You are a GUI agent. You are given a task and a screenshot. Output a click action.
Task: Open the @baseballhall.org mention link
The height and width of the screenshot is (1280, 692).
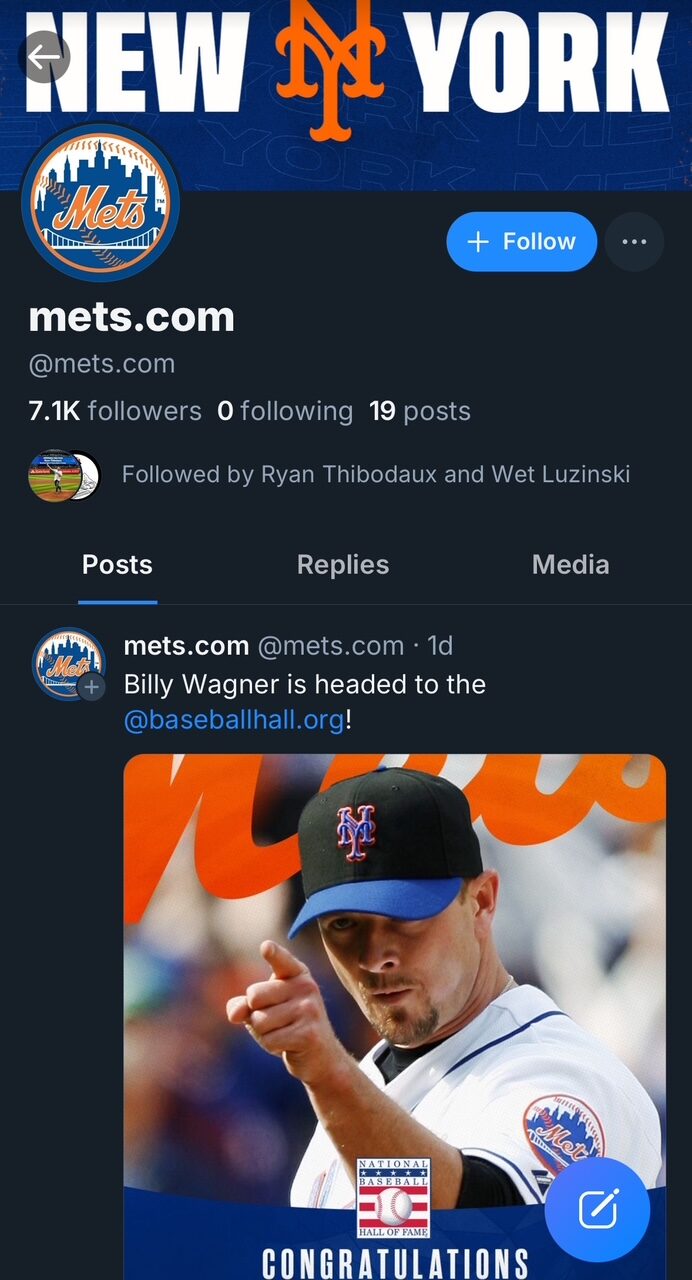(x=234, y=719)
